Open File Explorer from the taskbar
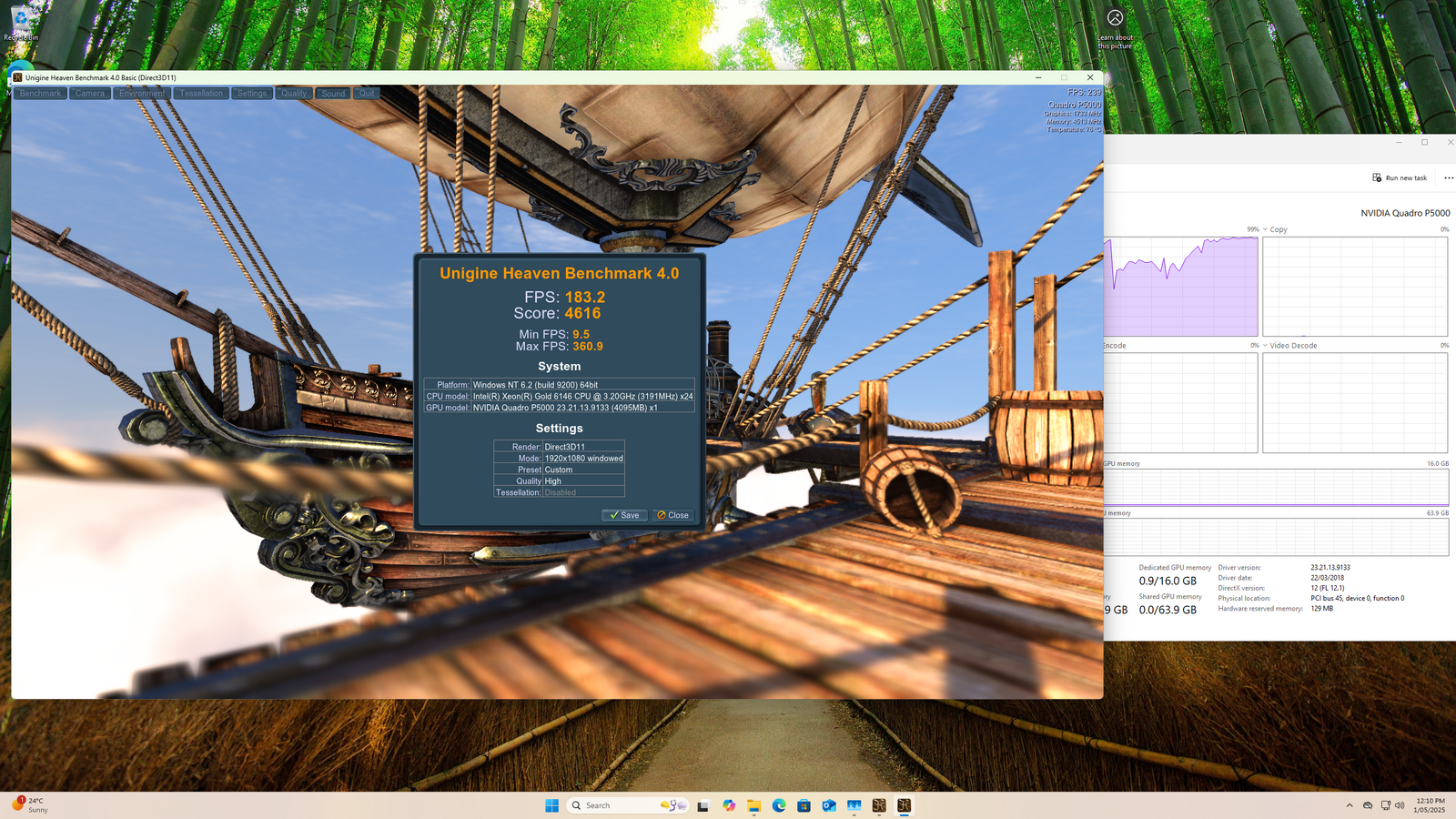The height and width of the screenshot is (819, 1456). [753, 805]
